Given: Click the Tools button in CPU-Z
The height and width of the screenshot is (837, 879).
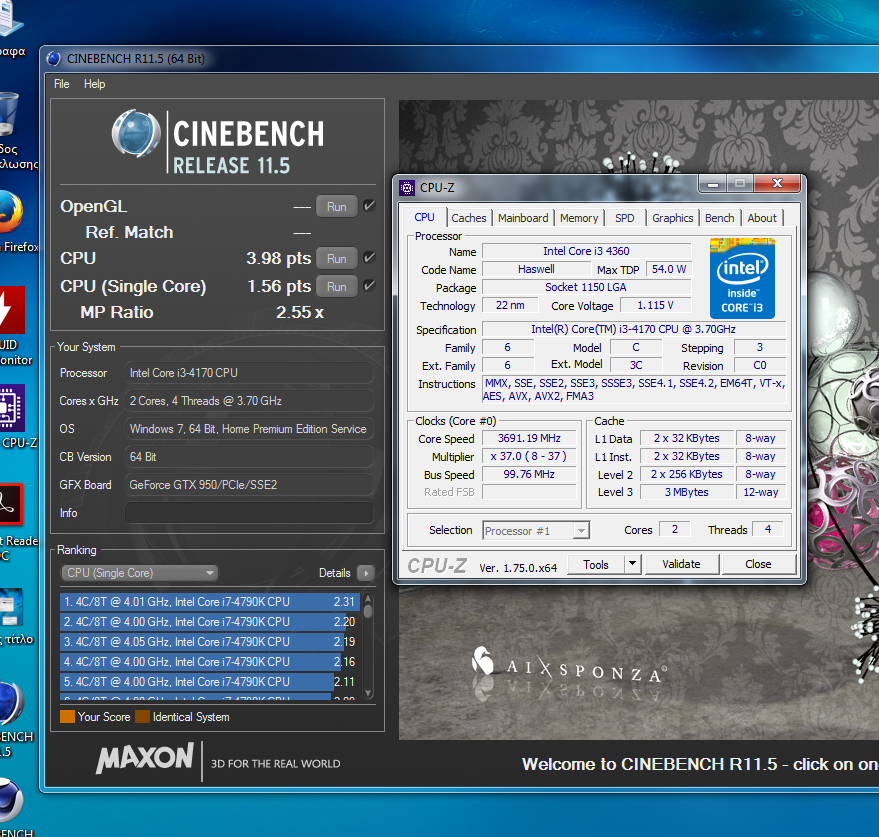Looking at the screenshot, I should coord(595,565).
